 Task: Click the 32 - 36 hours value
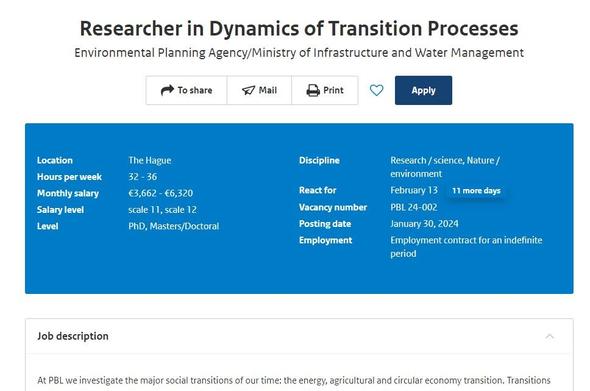tap(143, 176)
